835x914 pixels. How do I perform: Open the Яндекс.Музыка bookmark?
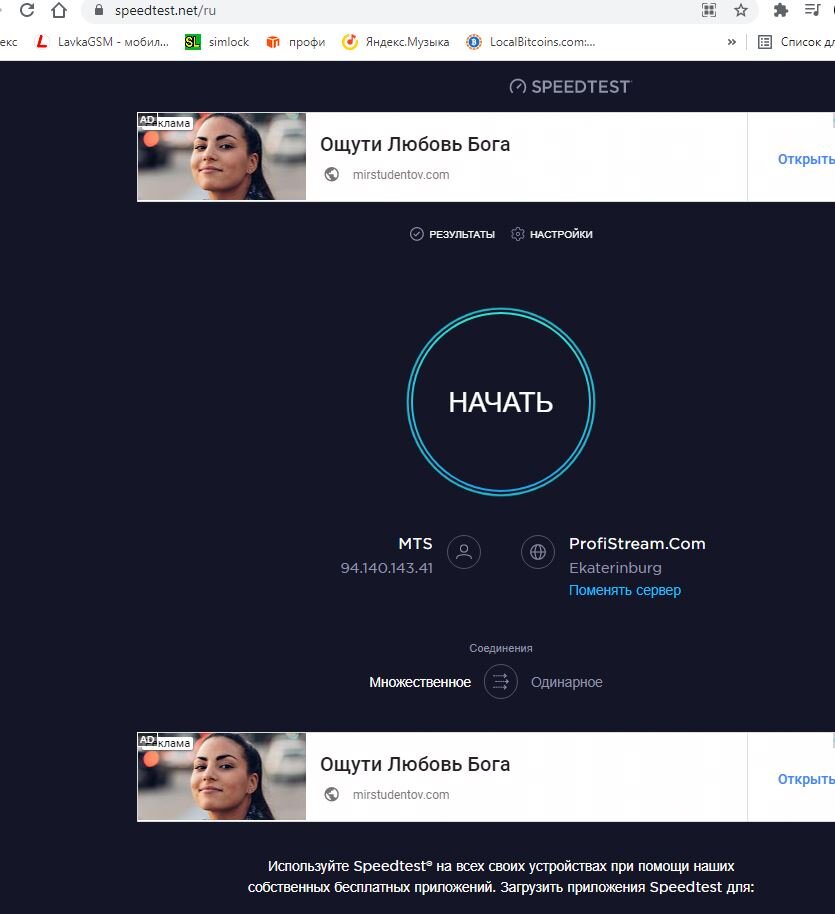395,42
